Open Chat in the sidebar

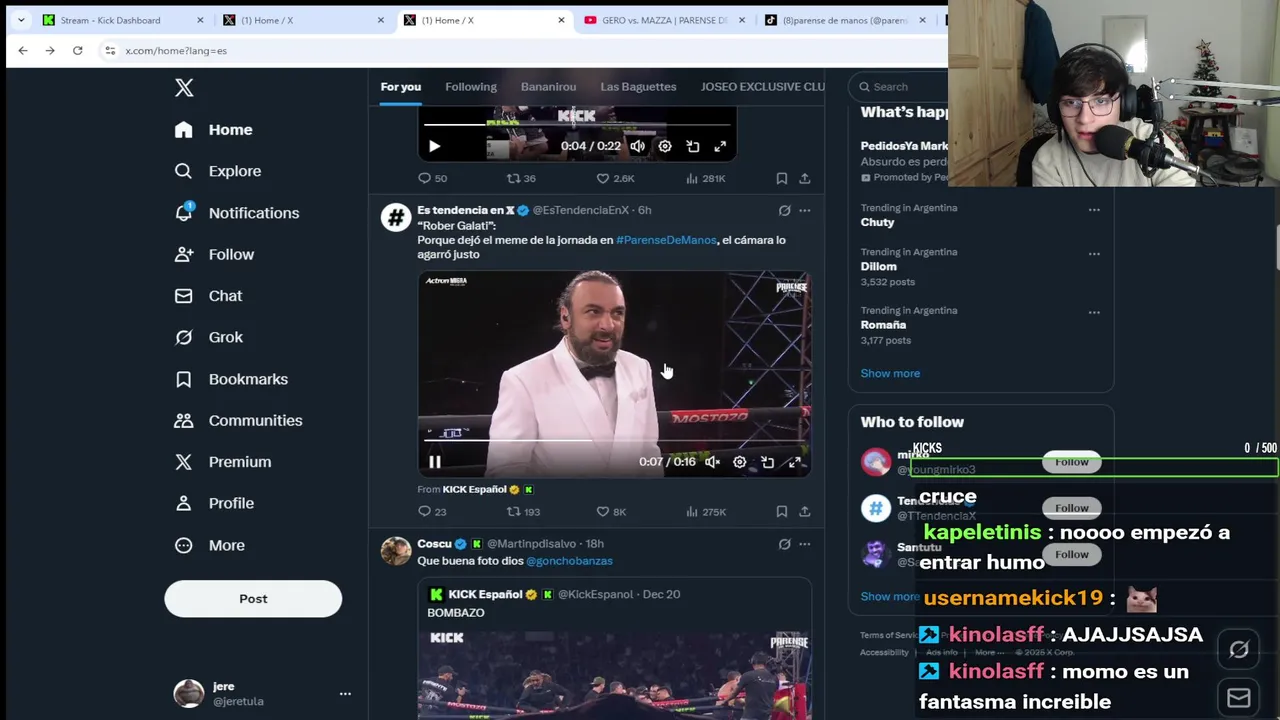tap(209, 296)
